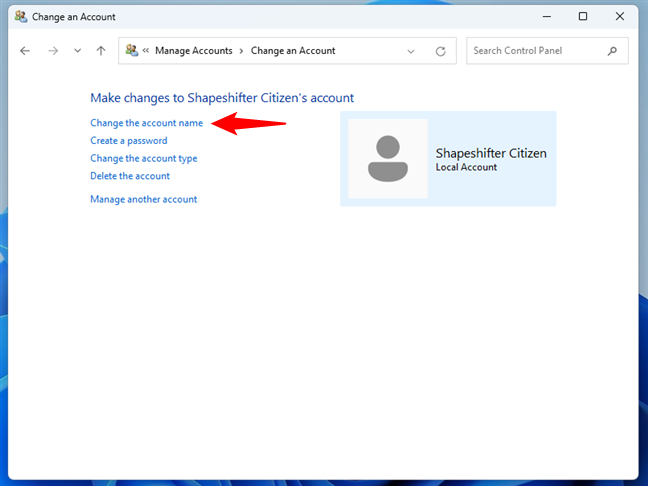648x486 pixels.
Task: Click the Shapeshifter Citizen profile picture
Action: (388, 159)
